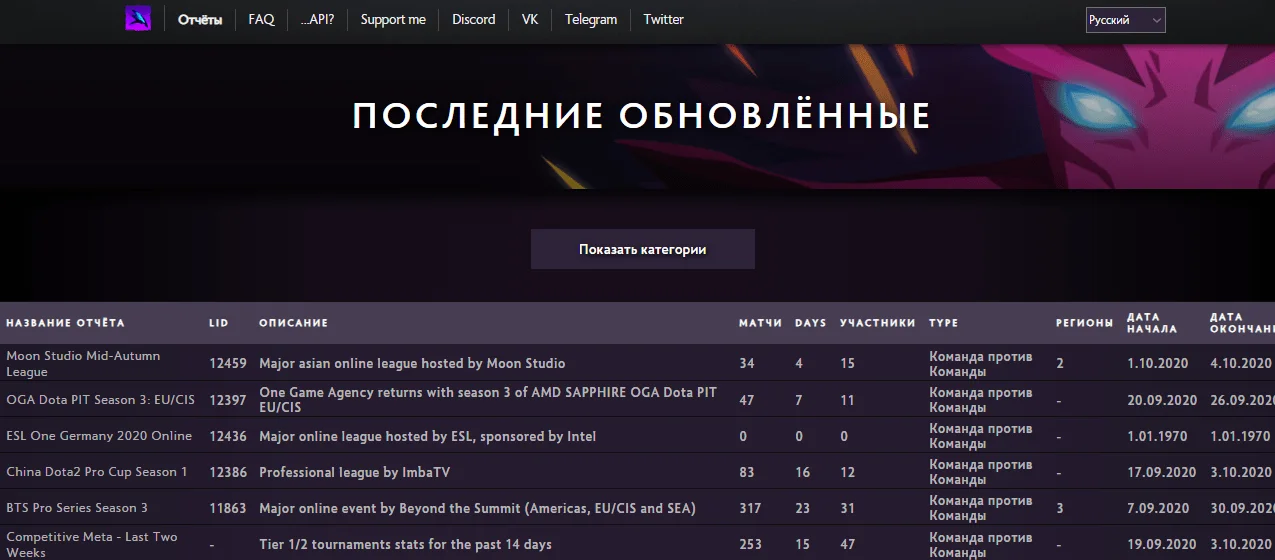Open the Telegram link

click(x=591, y=19)
